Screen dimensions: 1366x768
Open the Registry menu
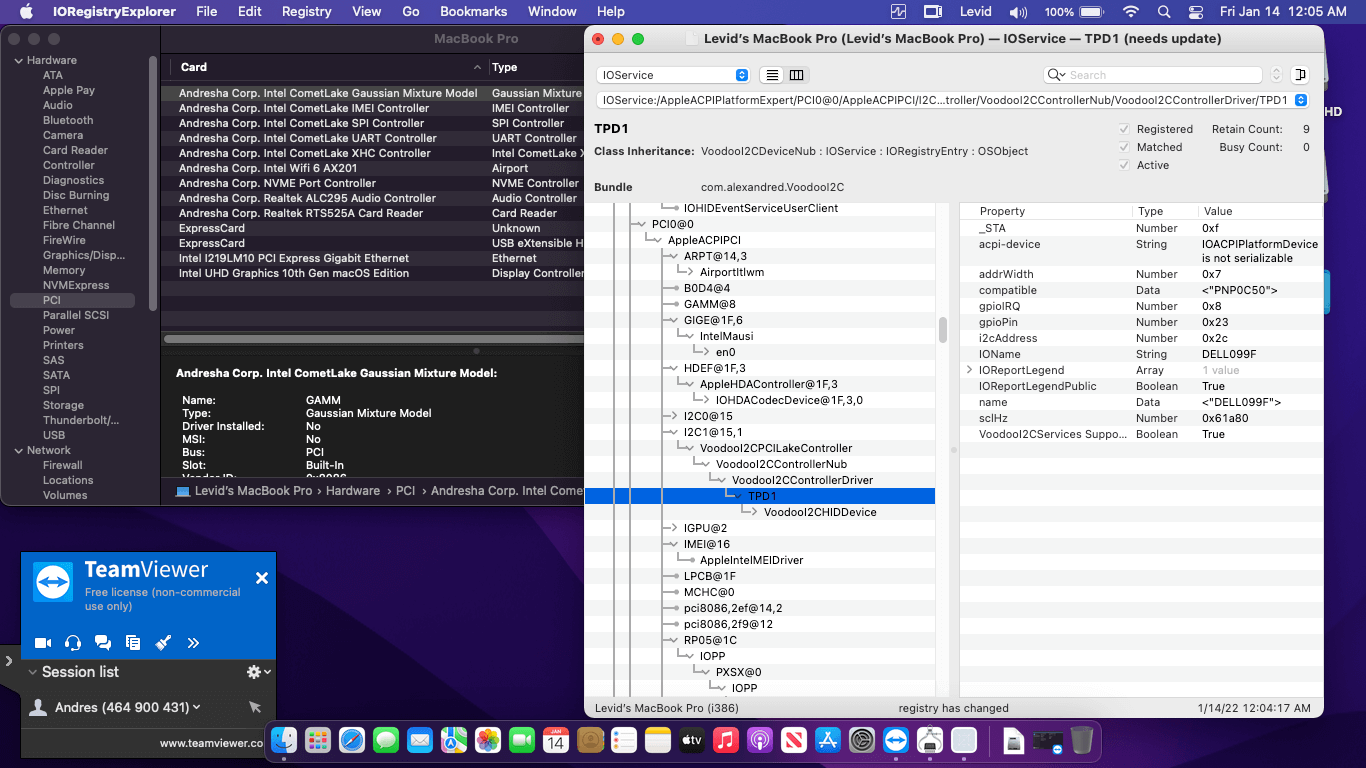pos(307,12)
